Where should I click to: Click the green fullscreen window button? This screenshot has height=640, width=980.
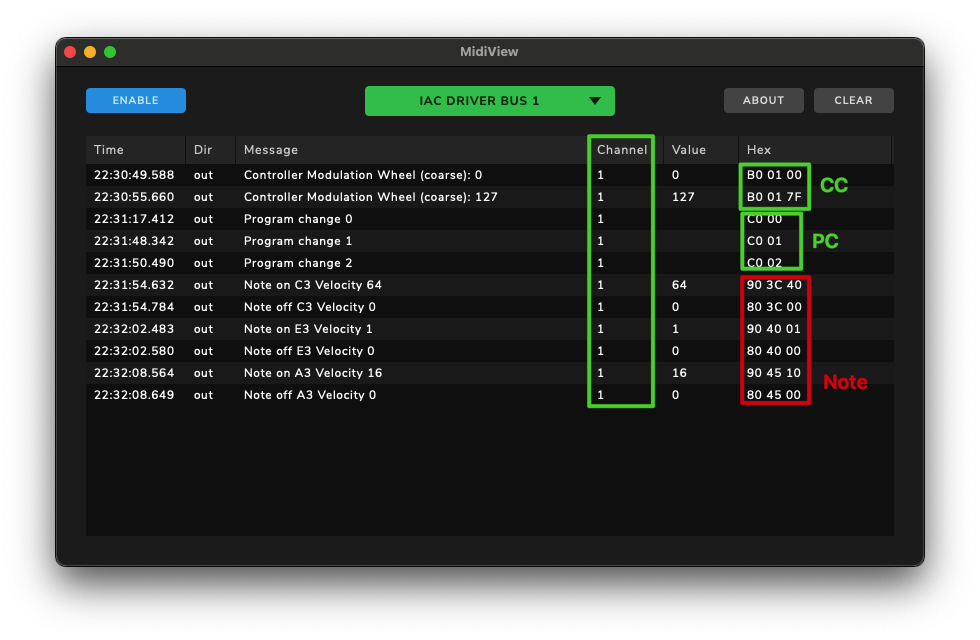point(110,52)
